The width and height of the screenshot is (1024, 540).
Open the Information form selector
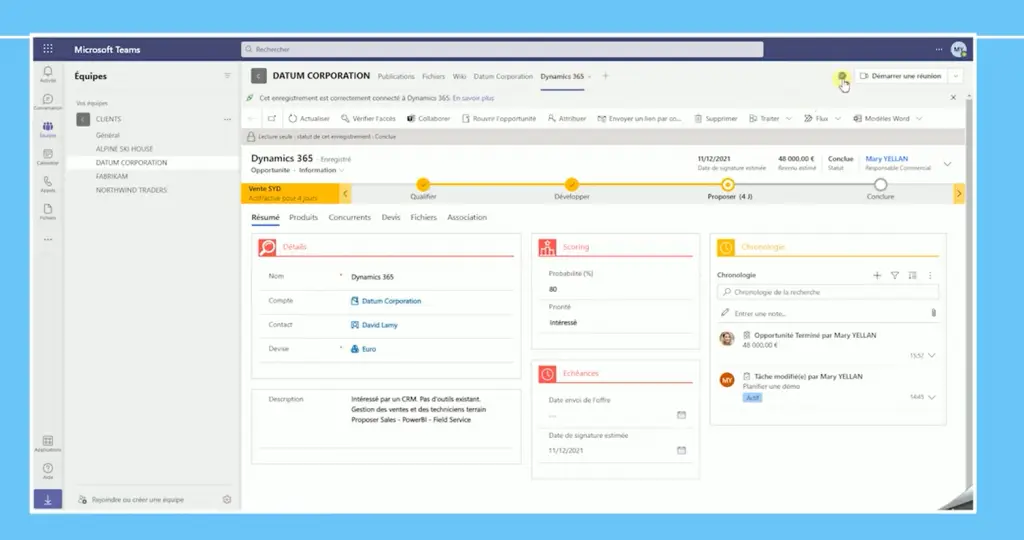321,170
